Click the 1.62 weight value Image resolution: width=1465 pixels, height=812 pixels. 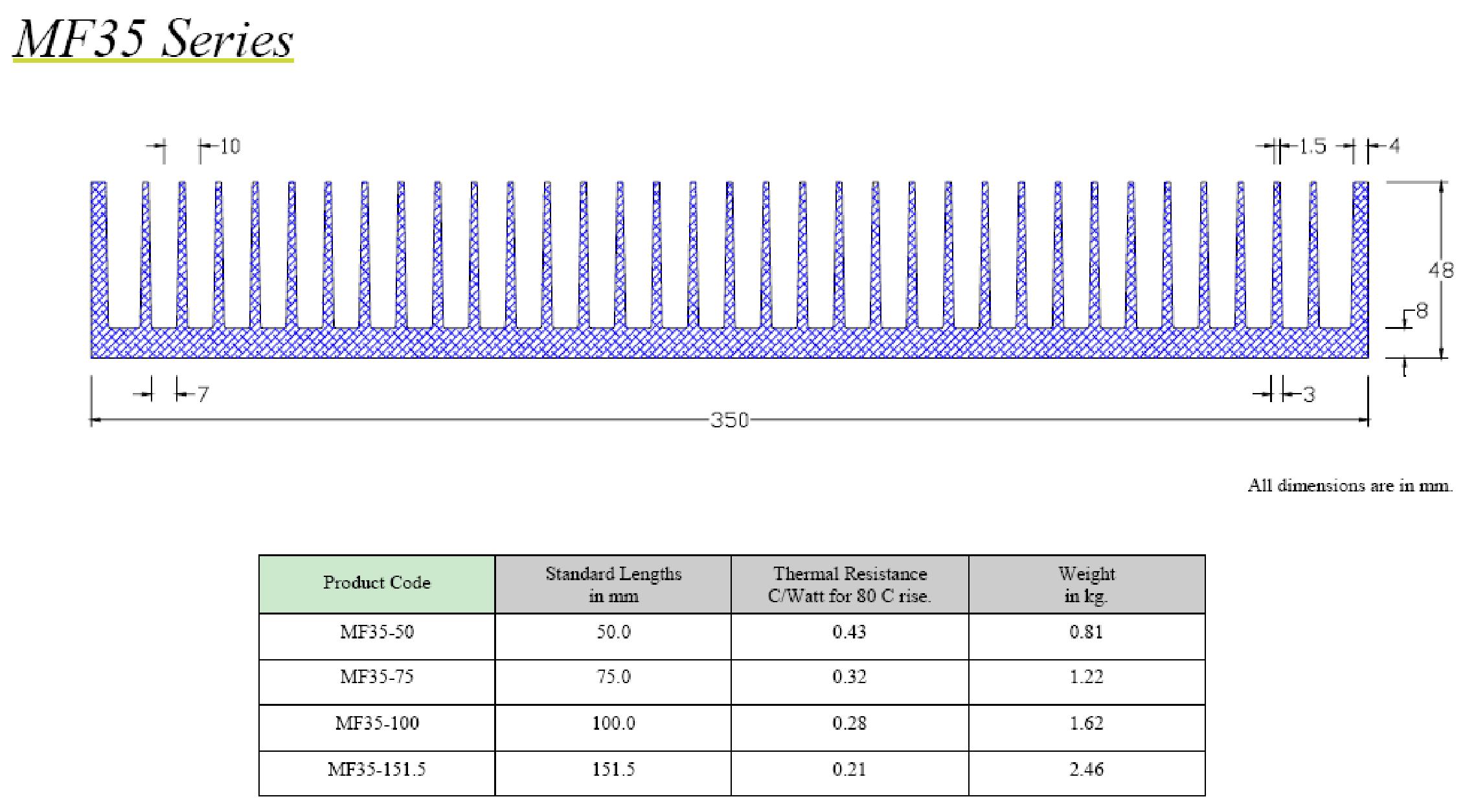(x=1087, y=723)
